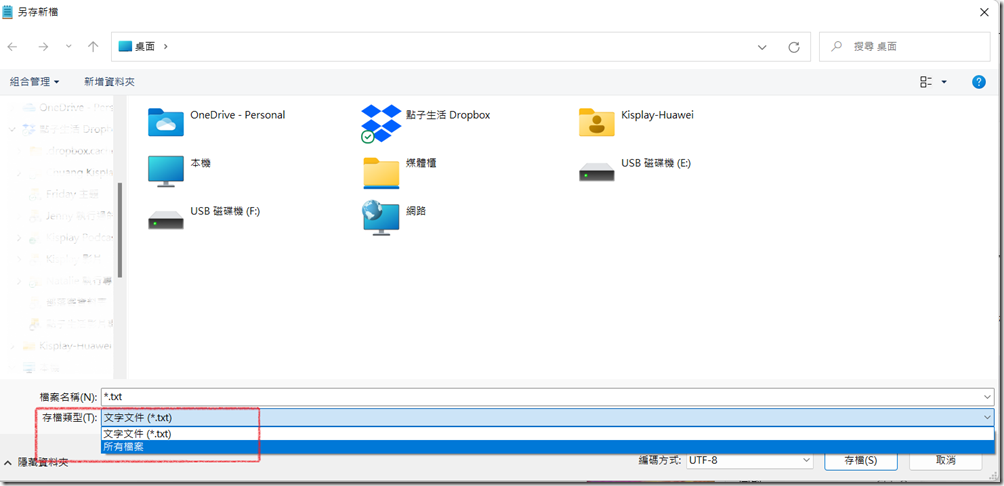Expand the address bar history dropdown
1004x486 pixels.
pyautogui.click(x=762, y=47)
